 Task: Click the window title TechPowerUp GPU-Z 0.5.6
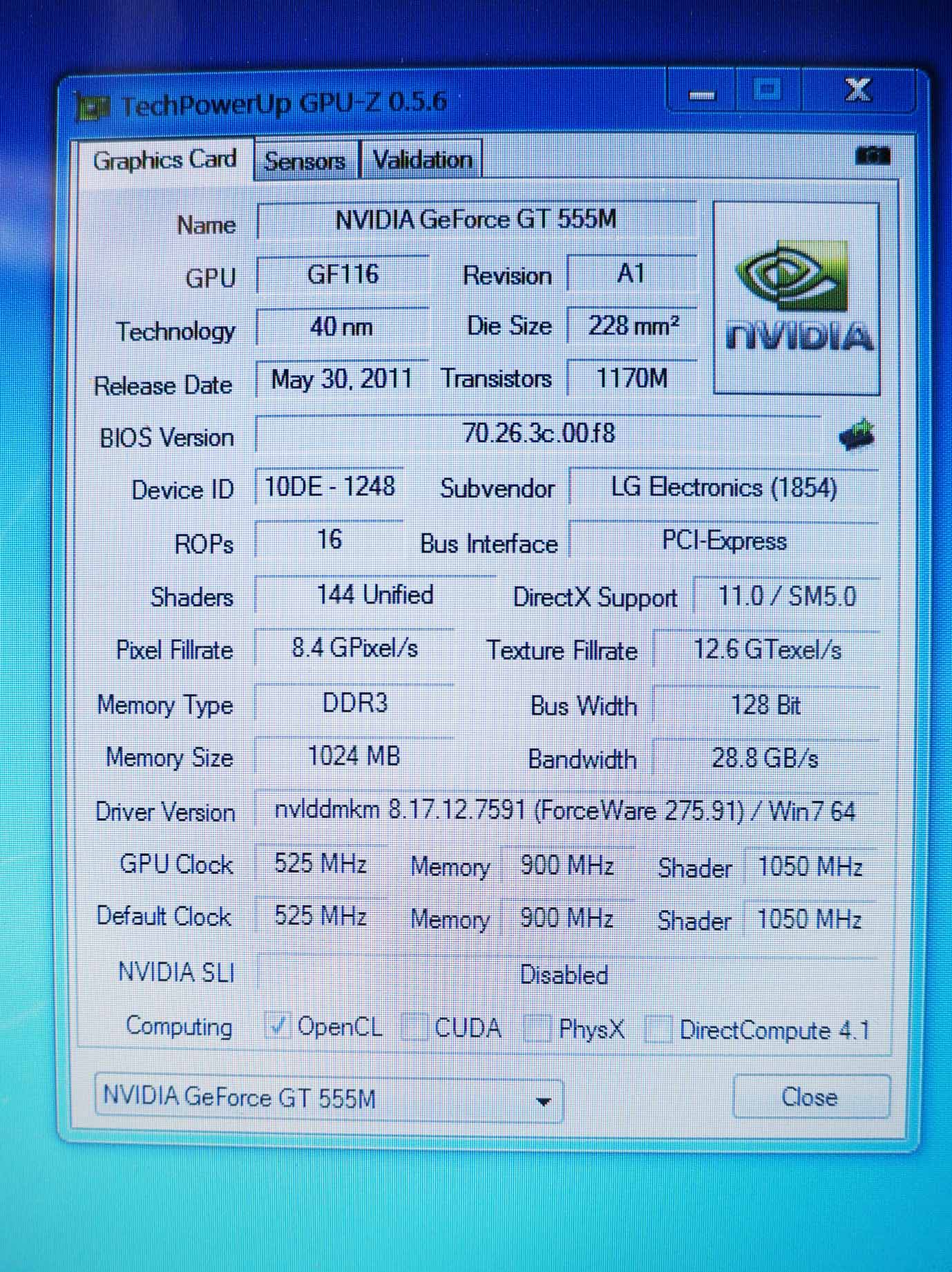(283, 104)
